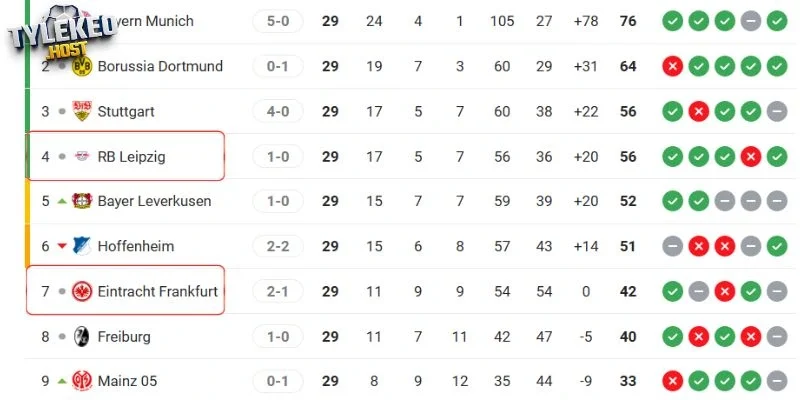Click the Freiburg club crest
This screenshot has width=800, height=400.
click(x=81, y=336)
